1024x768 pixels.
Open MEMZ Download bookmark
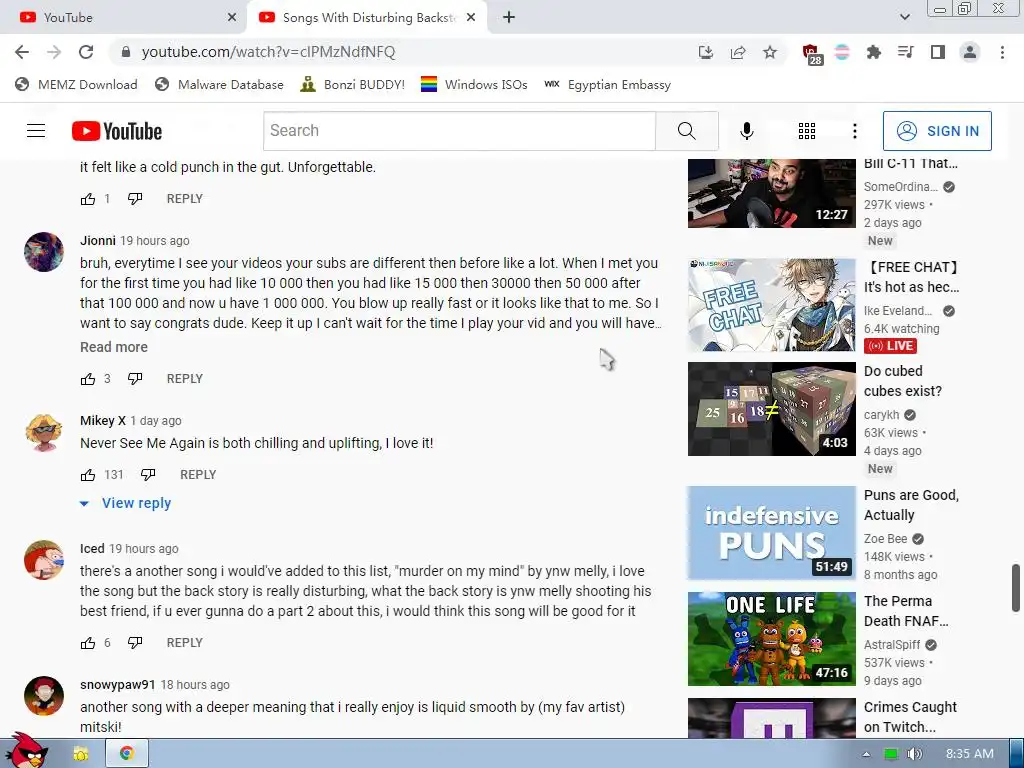pyautogui.click(x=76, y=85)
